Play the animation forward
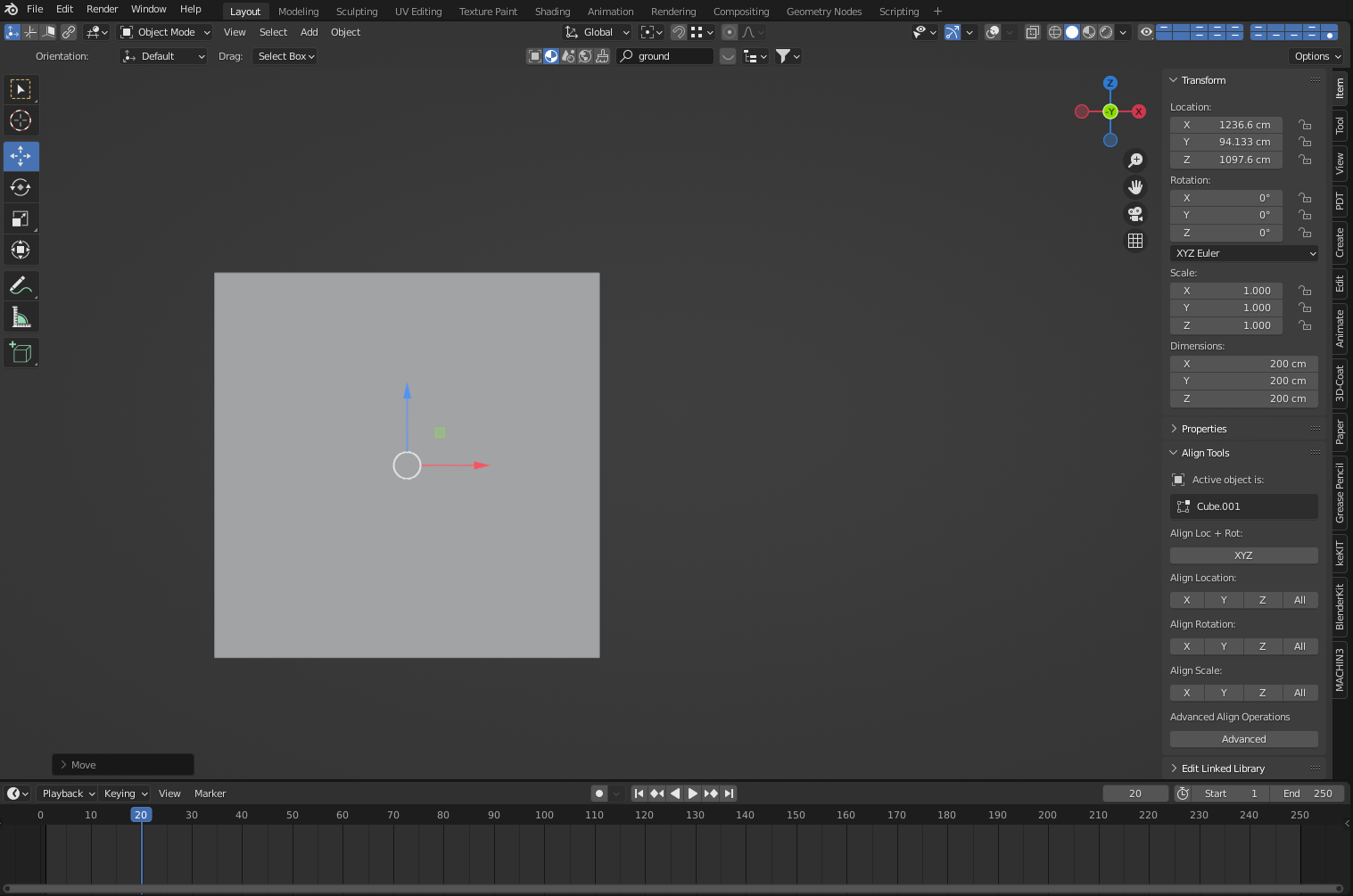Viewport: 1353px width, 896px height. 693,793
